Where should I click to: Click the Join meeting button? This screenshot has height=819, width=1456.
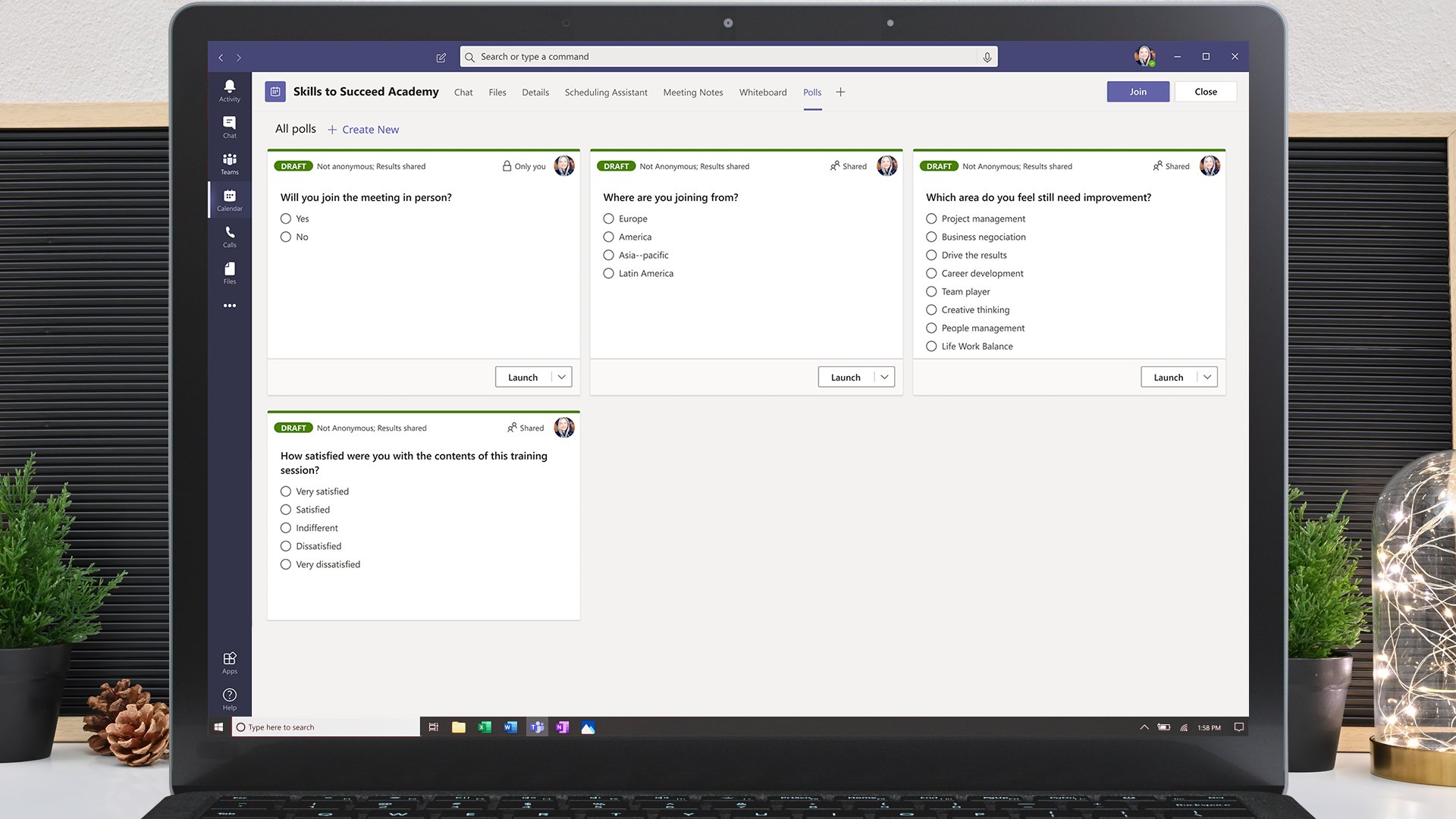tap(1137, 92)
